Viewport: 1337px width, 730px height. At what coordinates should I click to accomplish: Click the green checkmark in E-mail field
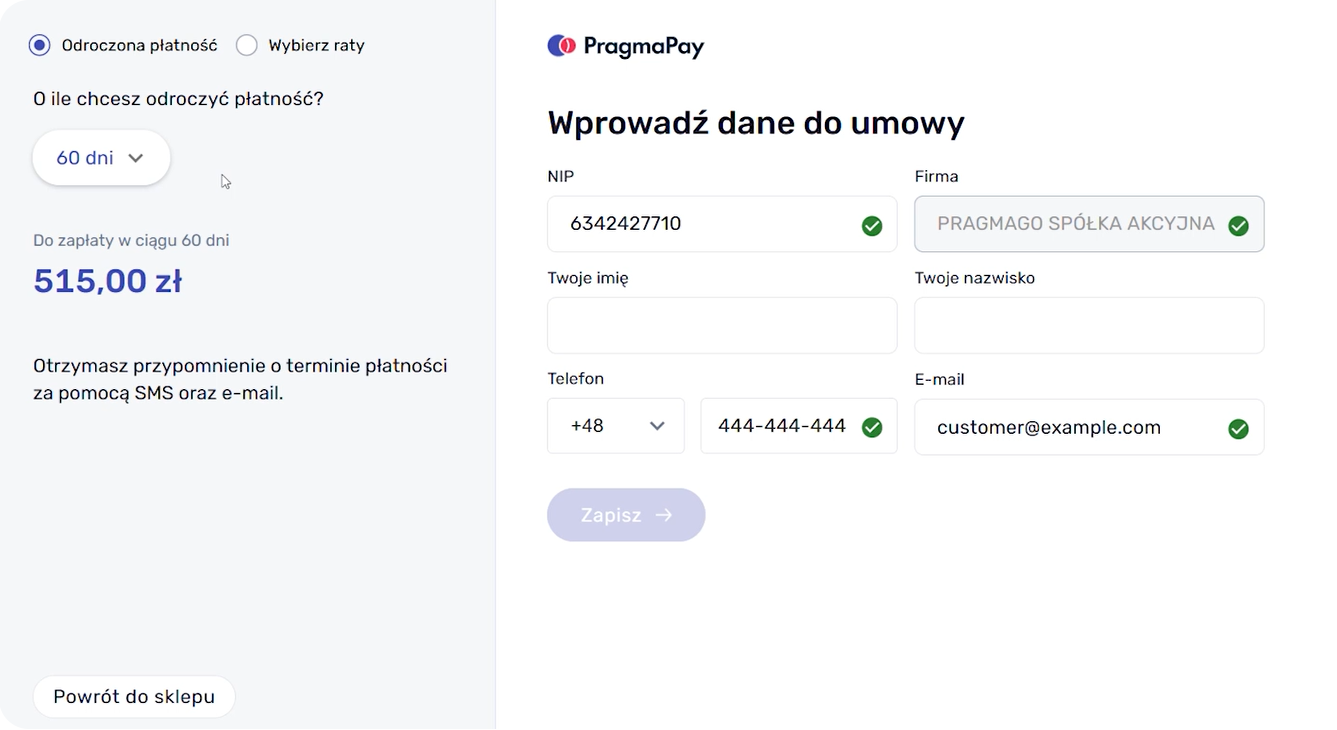click(1238, 429)
